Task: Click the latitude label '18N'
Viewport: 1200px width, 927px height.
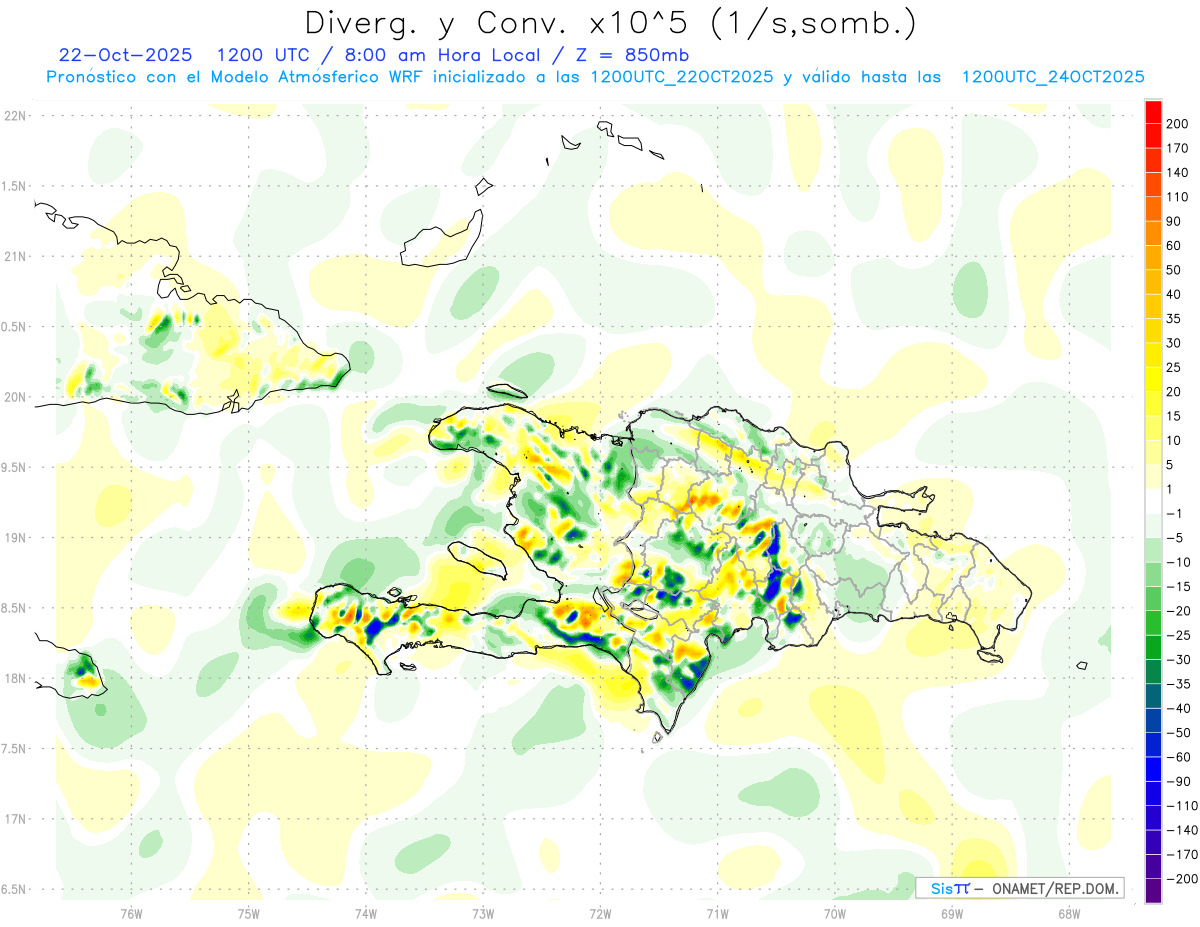Action: (x=15, y=679)
